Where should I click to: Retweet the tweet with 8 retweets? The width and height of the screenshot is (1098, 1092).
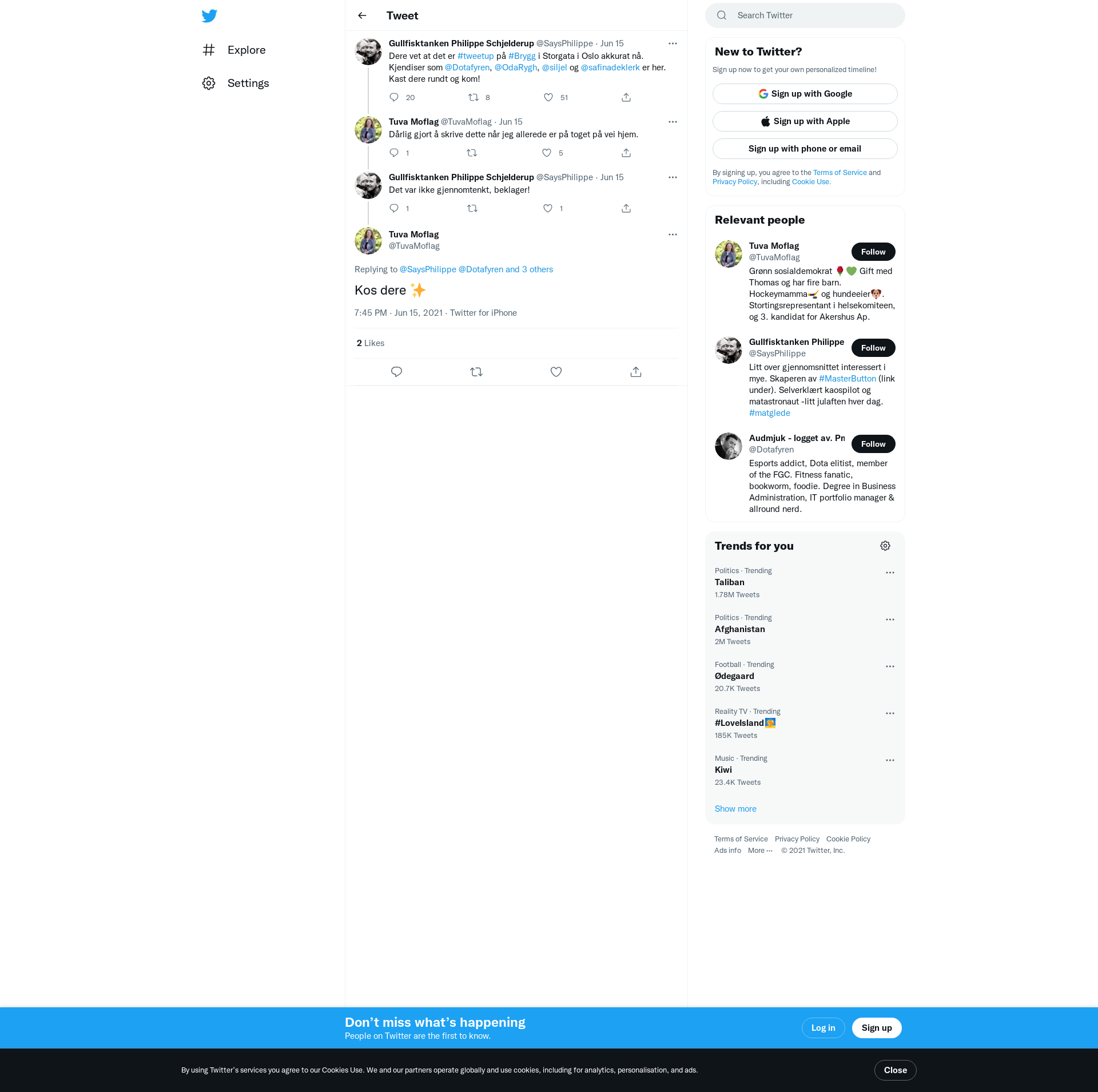[x=474, y=97]
